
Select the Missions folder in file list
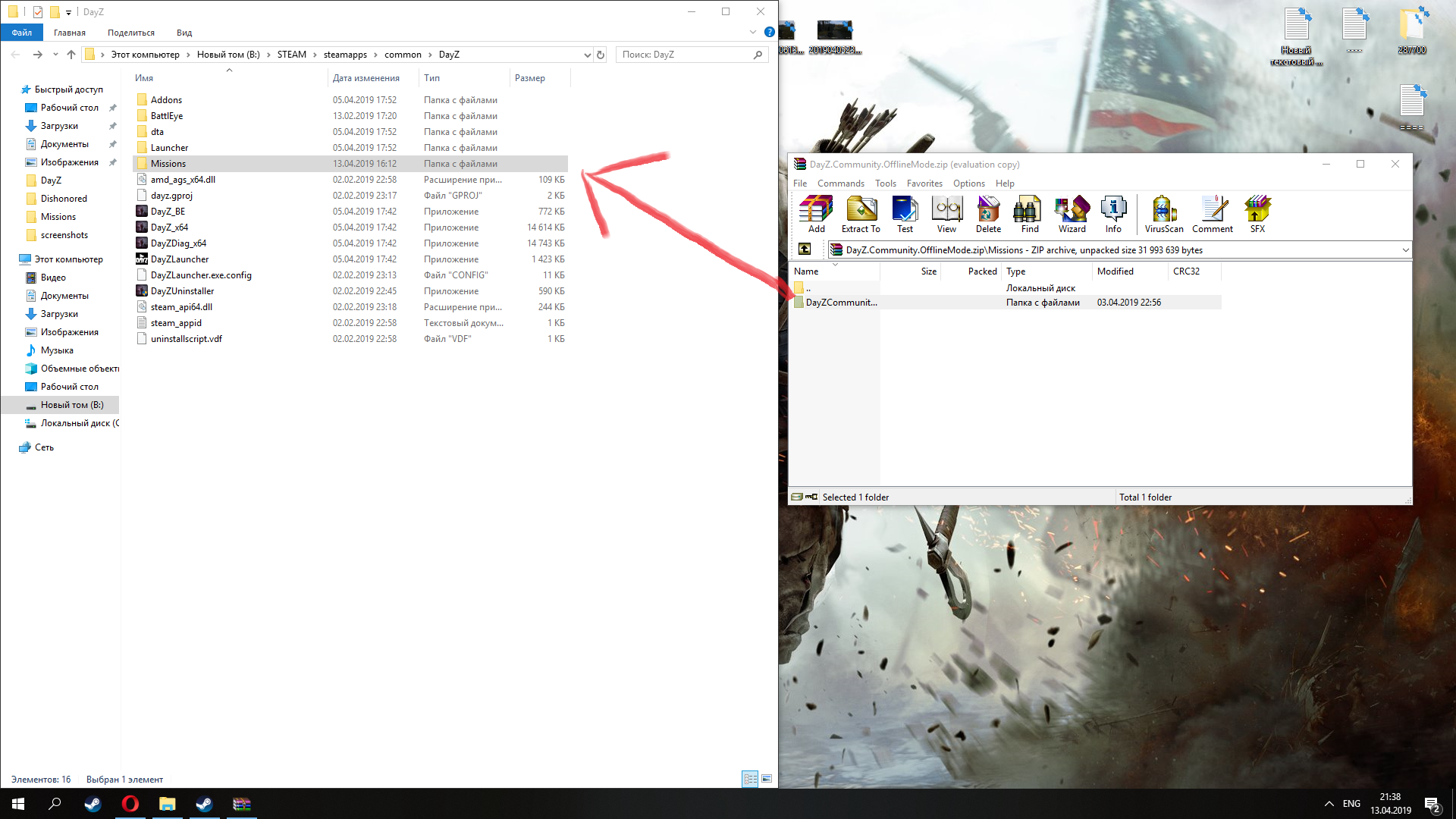168,164
